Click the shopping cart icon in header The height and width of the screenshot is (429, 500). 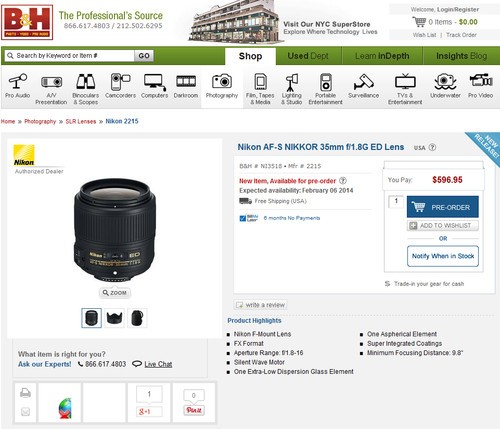tap(419, 22)
